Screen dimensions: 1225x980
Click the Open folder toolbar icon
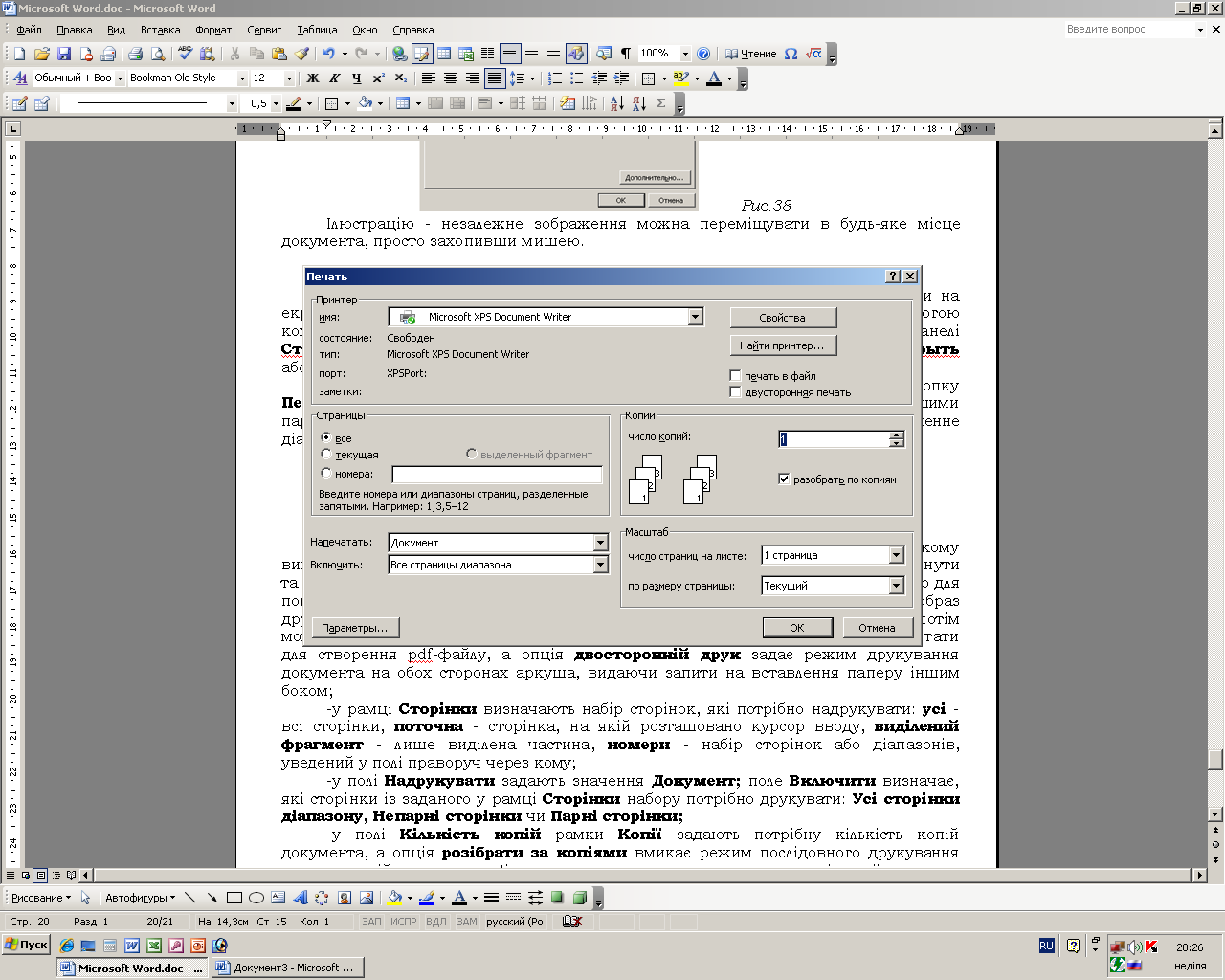[41, 54]
